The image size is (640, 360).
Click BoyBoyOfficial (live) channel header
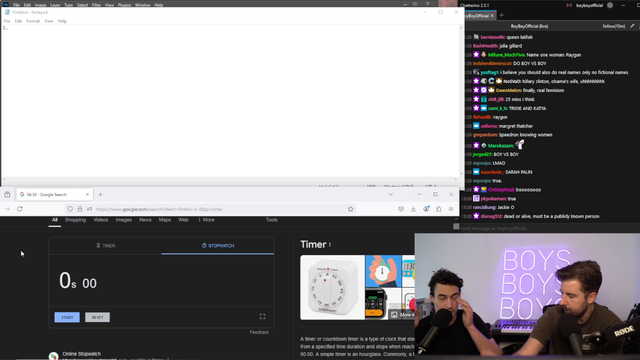click(x=529, y=26)
